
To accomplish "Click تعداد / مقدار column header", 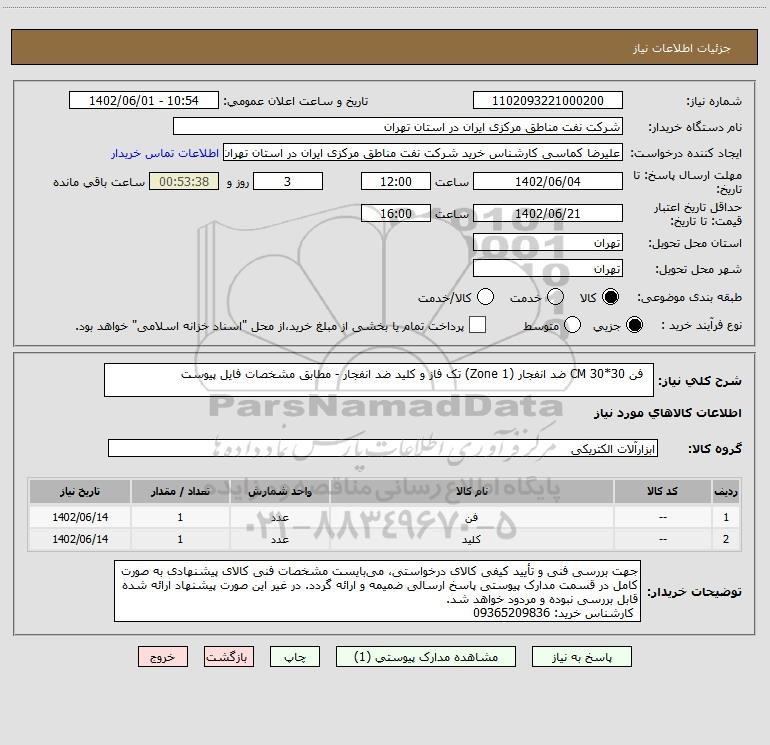I will coord(180,491).
